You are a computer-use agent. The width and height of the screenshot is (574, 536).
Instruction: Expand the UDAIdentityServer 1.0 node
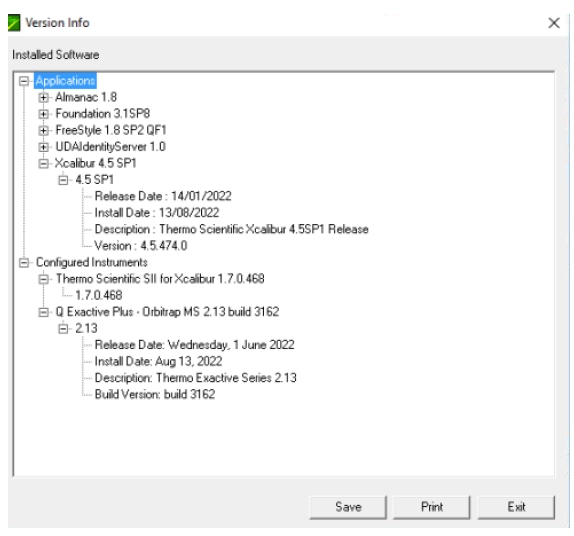coord(43,147)
